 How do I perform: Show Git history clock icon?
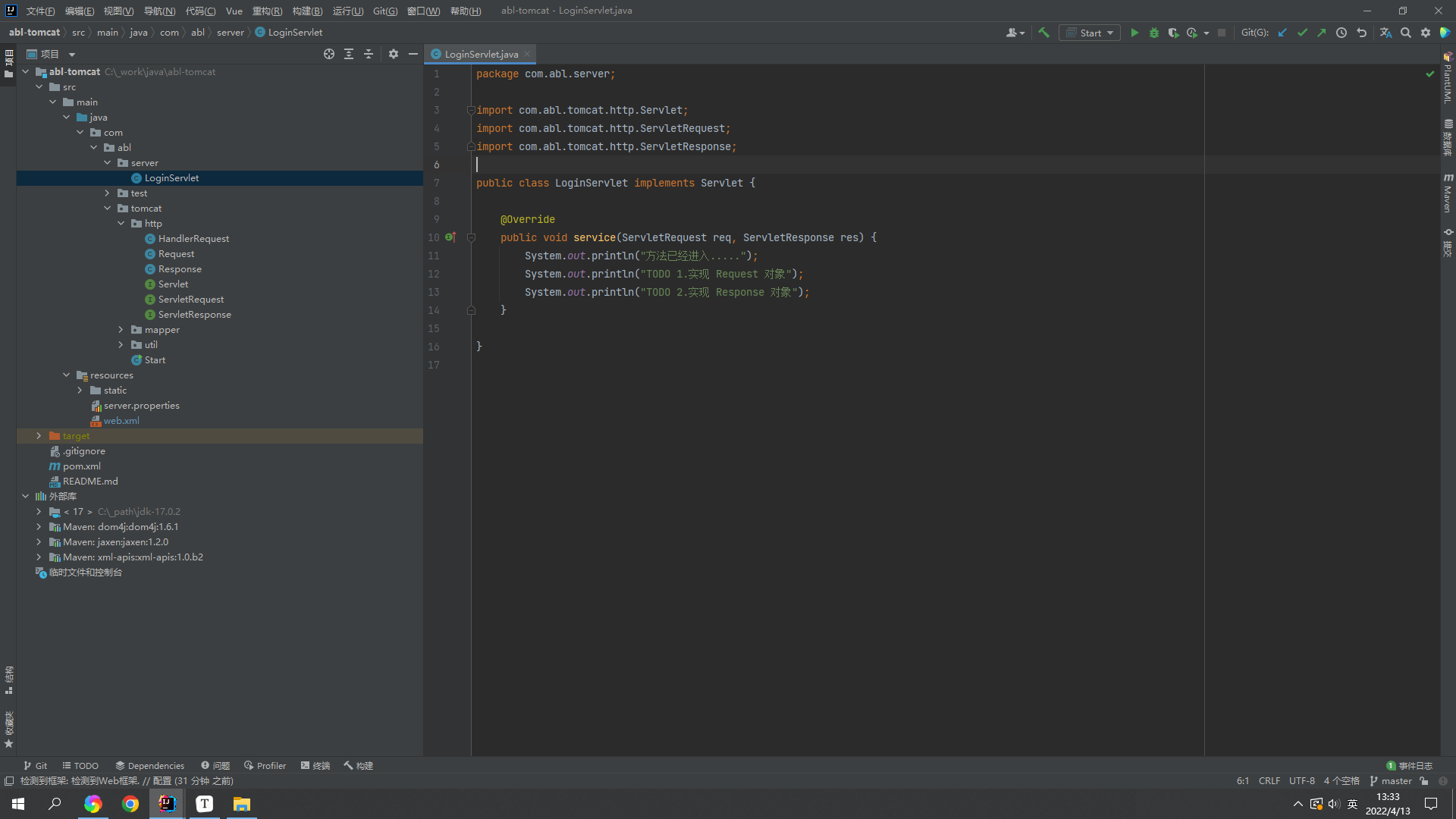(1341, 33)
